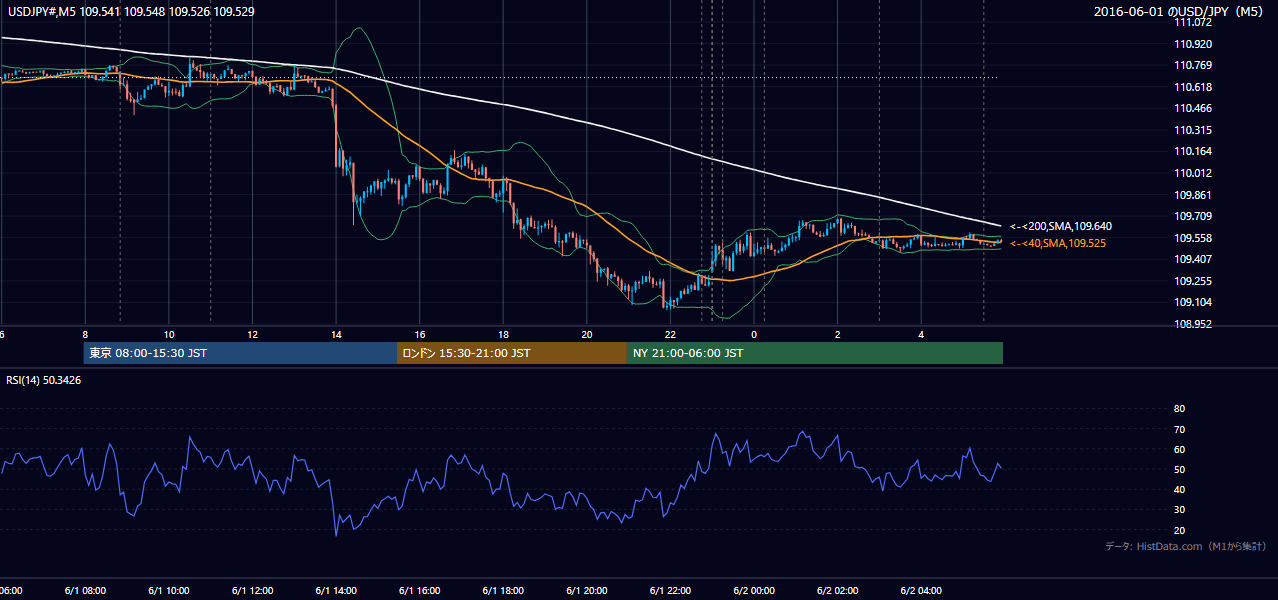Click RSI axis level 20

1179,530
